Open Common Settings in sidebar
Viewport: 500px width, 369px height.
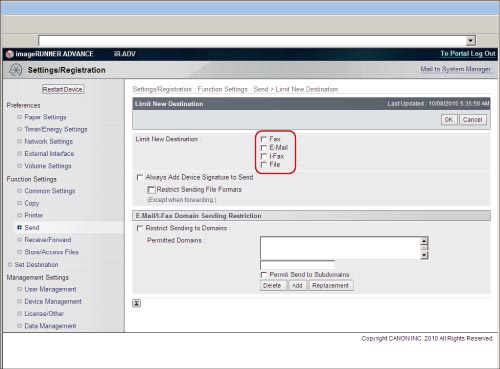tap(50, 191)
